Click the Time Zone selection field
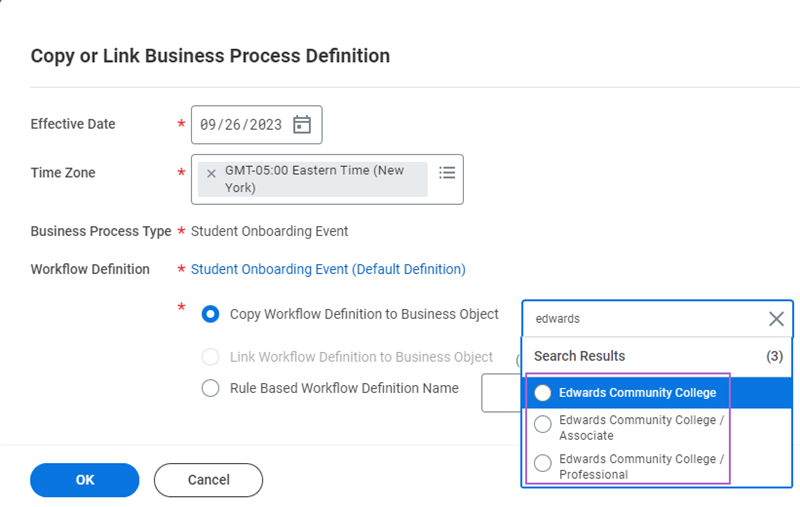This screenshot has width=800, height=507. (x=327, y=180)
